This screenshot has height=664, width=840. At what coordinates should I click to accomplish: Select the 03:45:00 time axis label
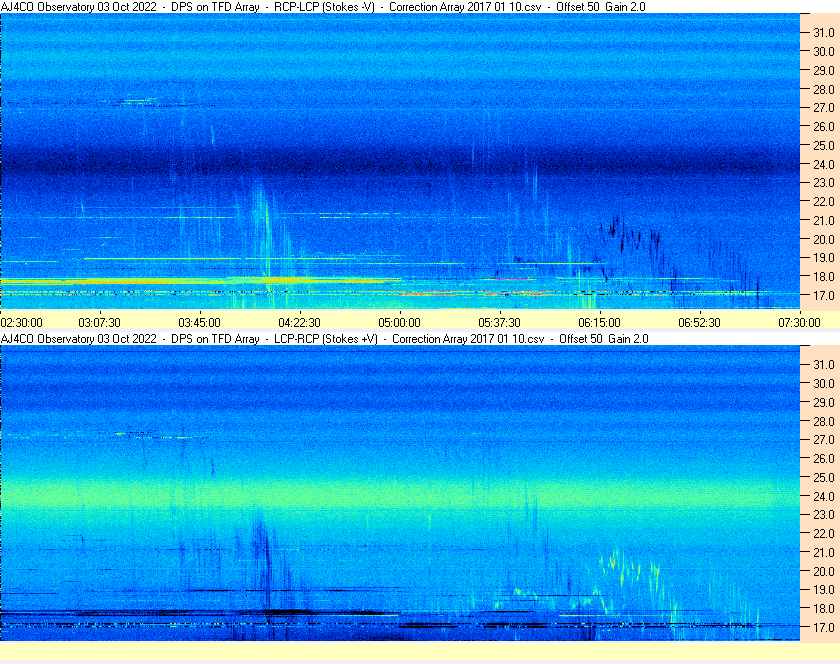click(x=199, y=323)
